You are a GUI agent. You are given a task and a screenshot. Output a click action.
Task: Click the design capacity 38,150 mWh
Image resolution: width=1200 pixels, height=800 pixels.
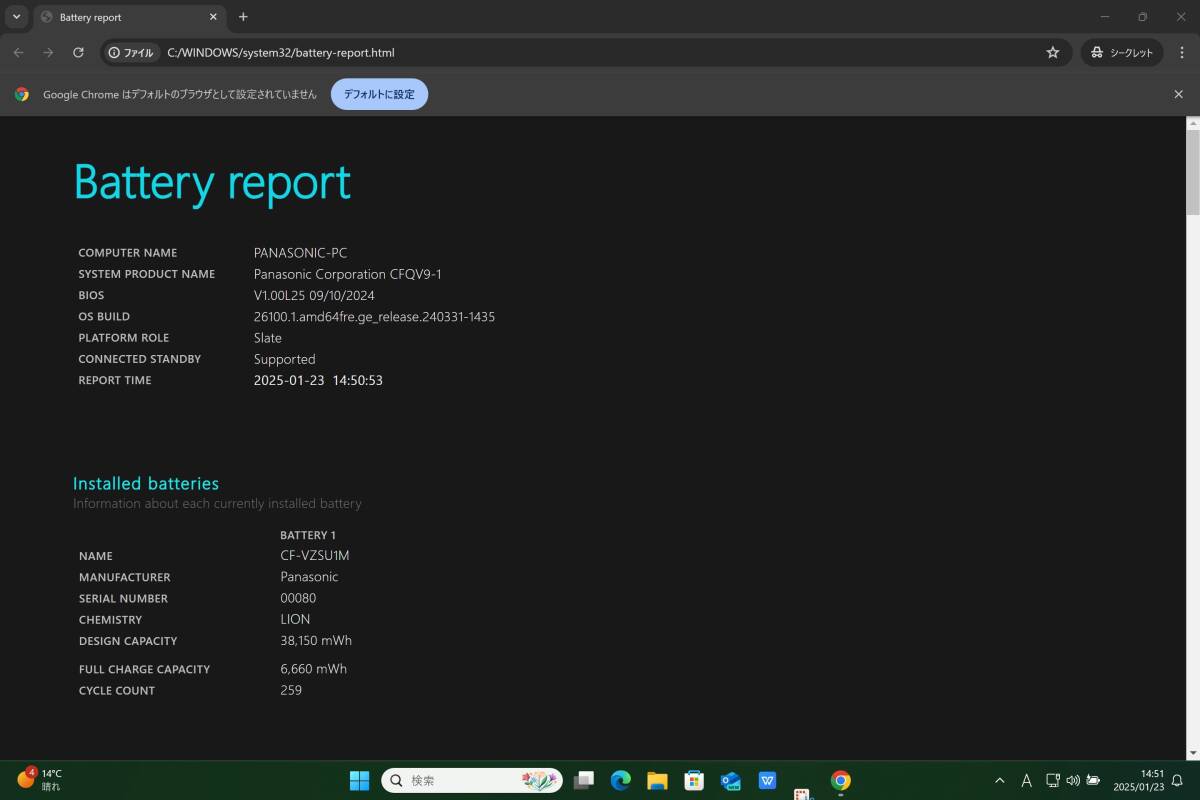coord(316,641)
